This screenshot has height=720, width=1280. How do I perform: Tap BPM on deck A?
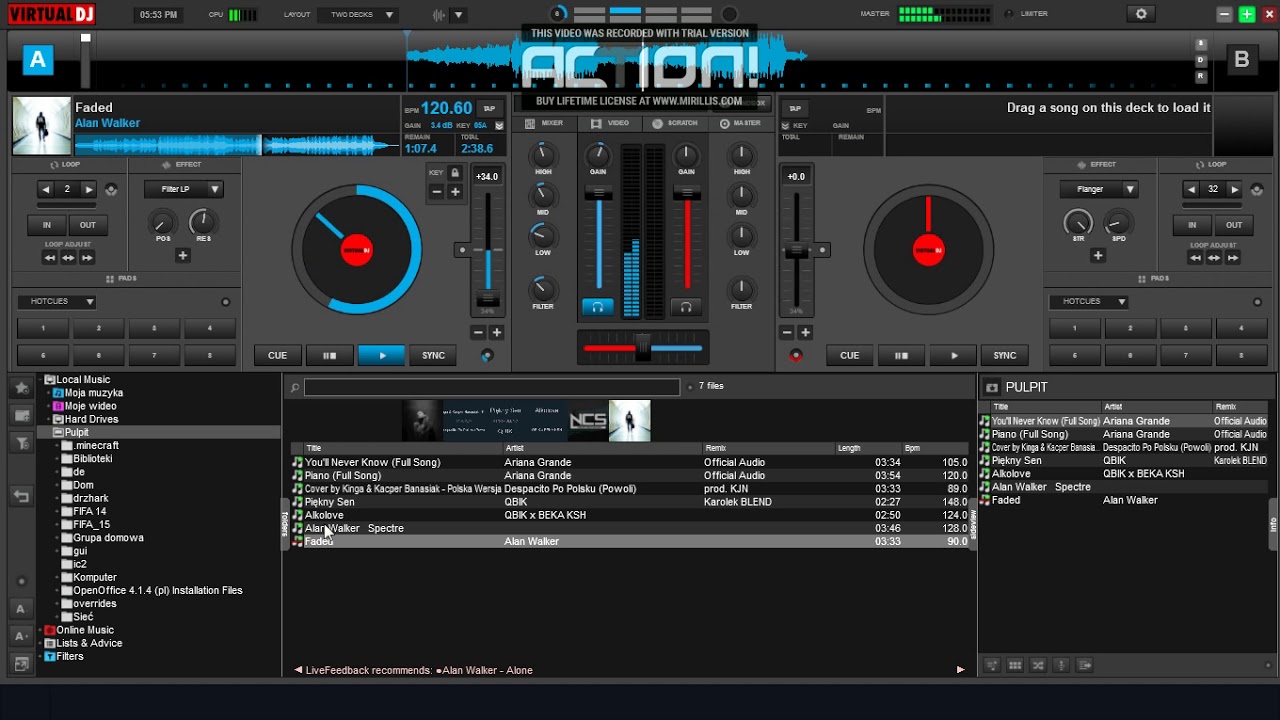pos(489,108)
